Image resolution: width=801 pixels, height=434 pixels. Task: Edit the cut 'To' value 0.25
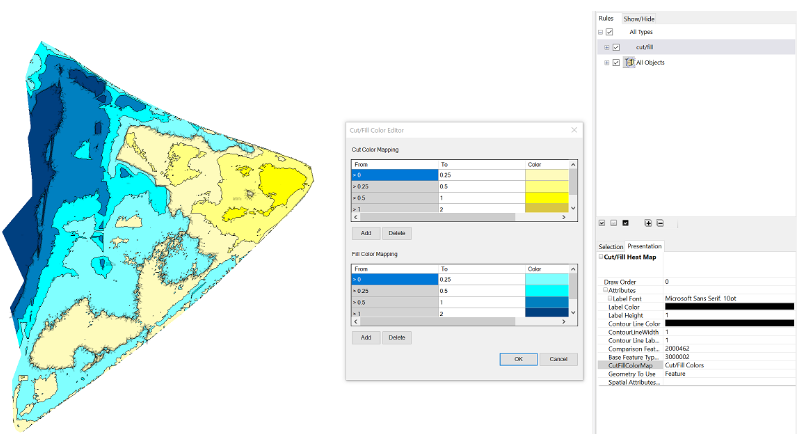[482, 175]
